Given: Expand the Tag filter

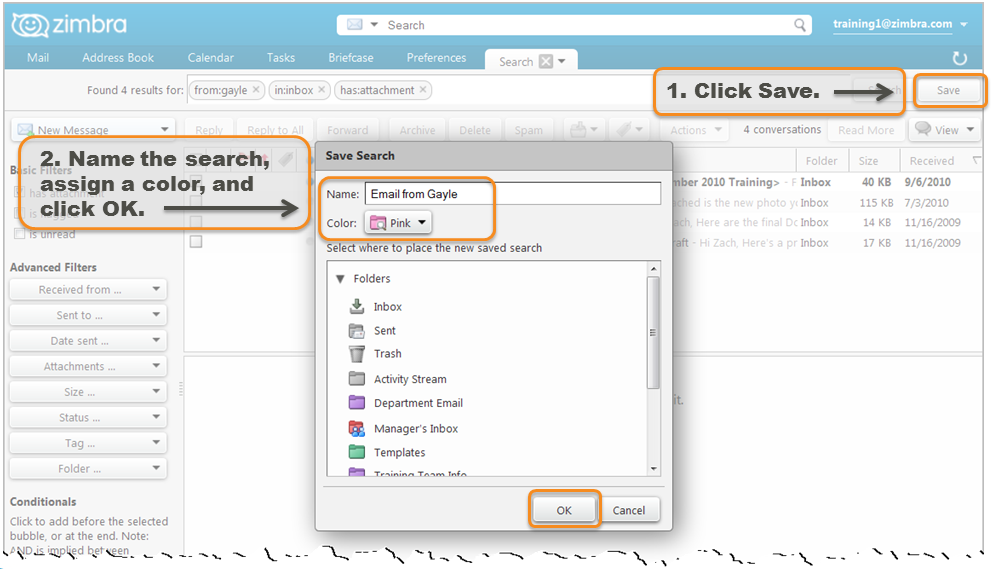Looking at the screenshot, I should pyautogui.click(x=88, y=443).
